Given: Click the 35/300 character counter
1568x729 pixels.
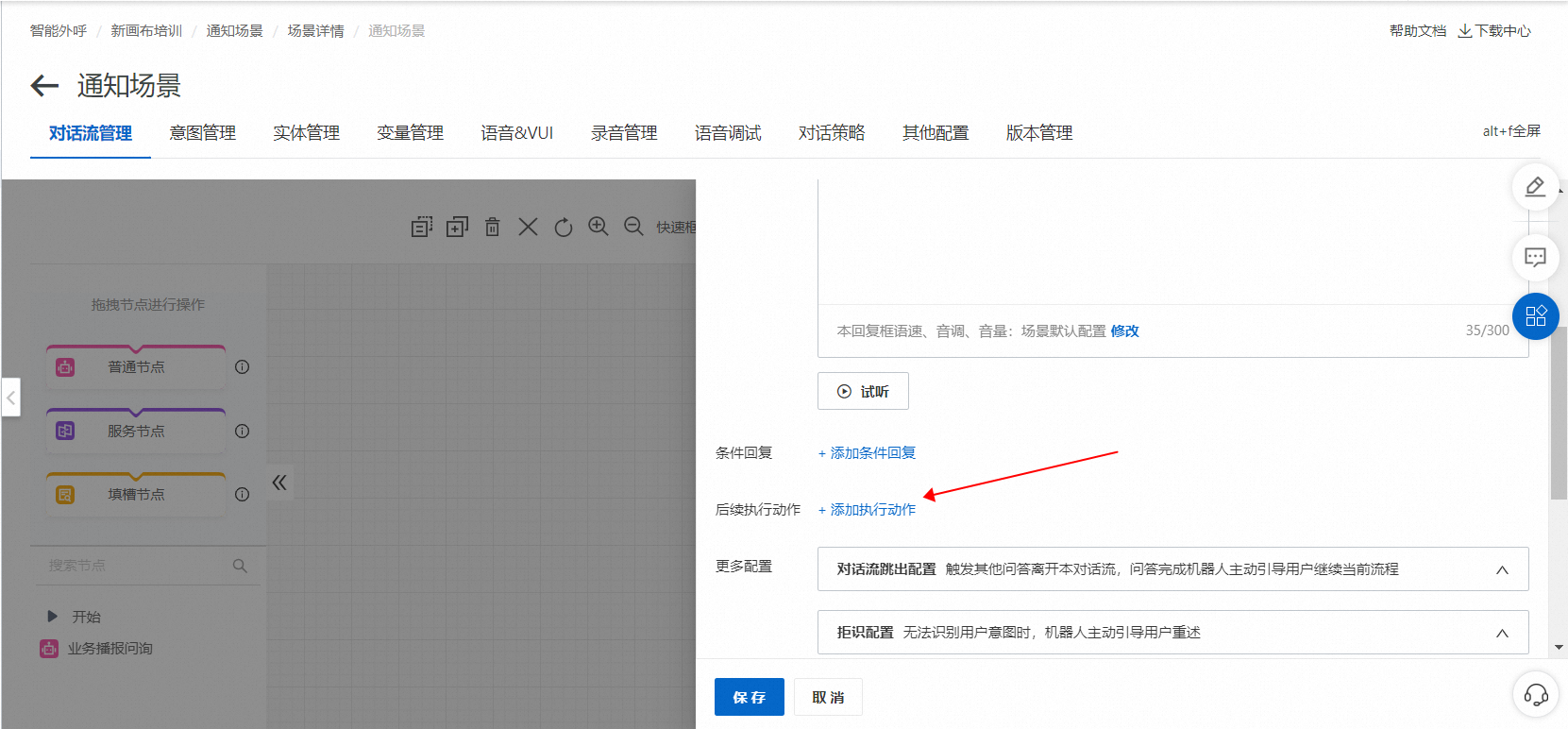Looking at the screenshot, I should tap(1487, 331).
